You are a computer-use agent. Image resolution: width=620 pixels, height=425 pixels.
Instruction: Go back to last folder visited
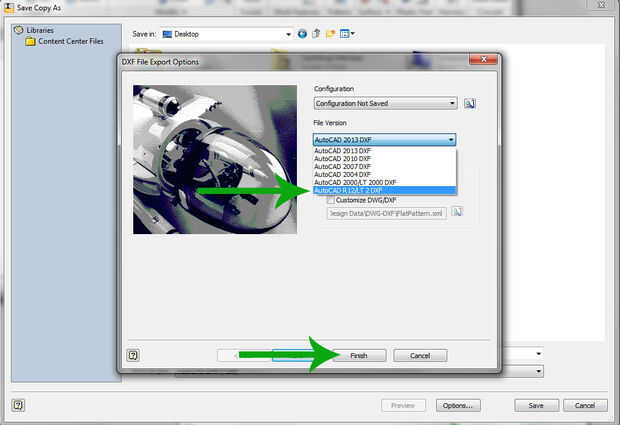click(302, 34)
